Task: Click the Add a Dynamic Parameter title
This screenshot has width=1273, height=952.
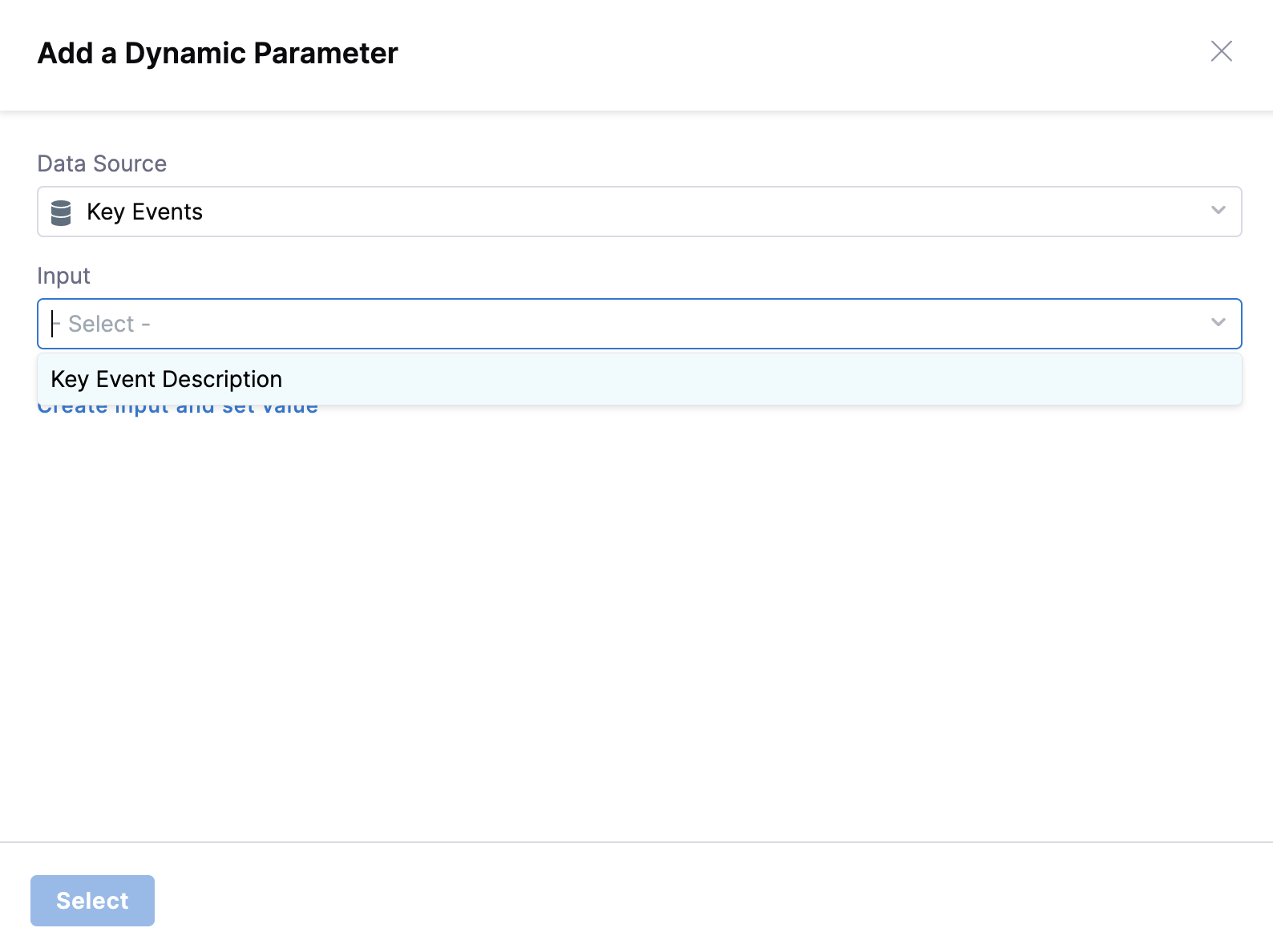Action: pyautogui.click(x=217, y=54)
